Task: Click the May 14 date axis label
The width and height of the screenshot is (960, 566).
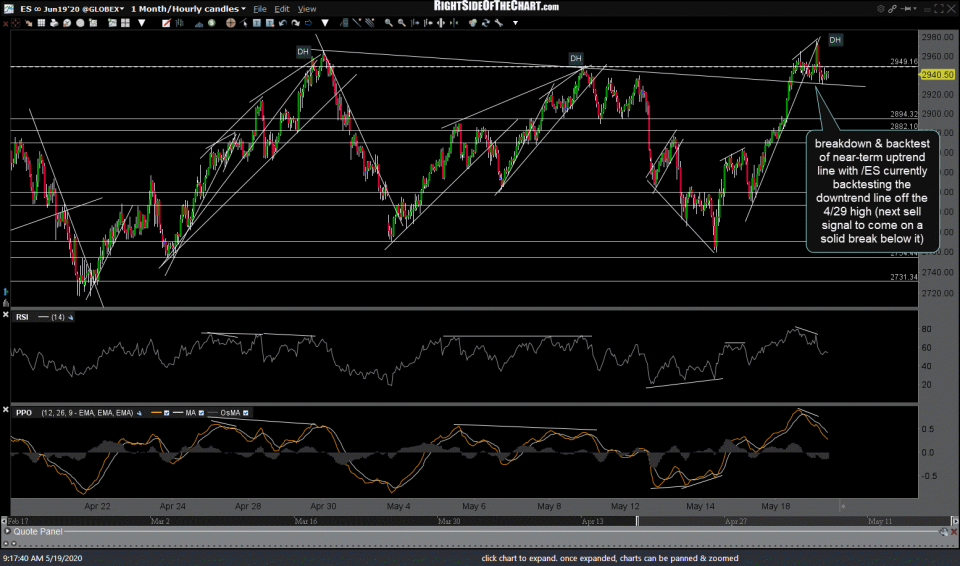Action: click(700, 506)
